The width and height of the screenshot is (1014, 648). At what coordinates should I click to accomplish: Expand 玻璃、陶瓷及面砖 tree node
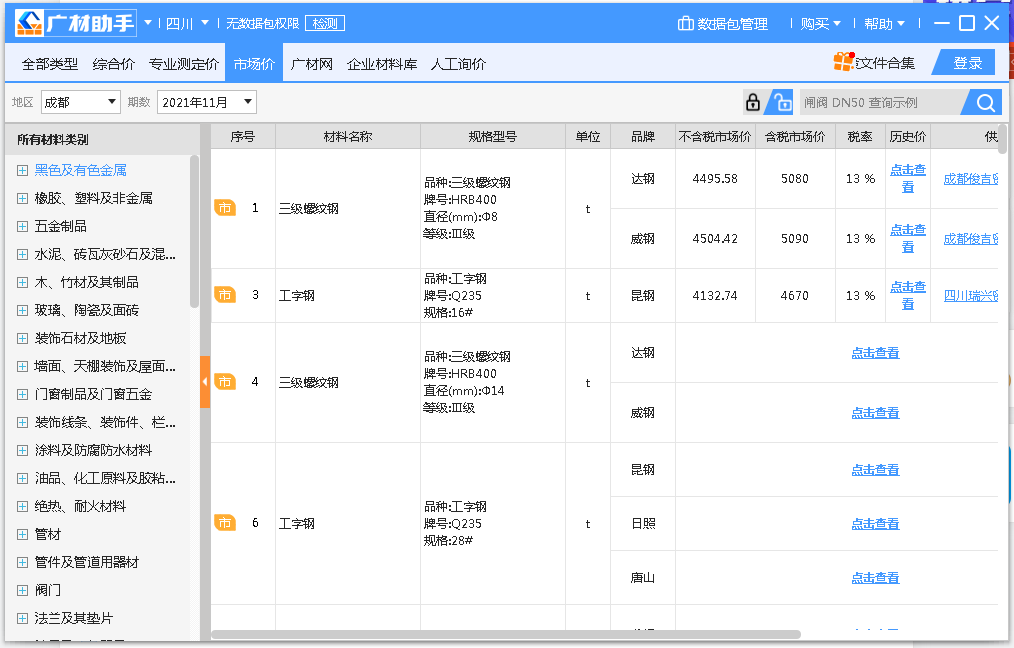tap(23, 310)
